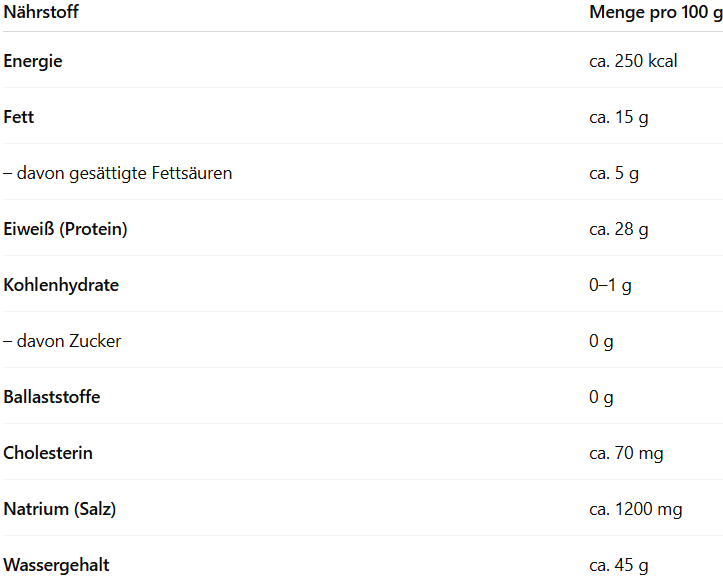Click the 0–1 g value
Screen dimensions: 723x585
[610, 286]
